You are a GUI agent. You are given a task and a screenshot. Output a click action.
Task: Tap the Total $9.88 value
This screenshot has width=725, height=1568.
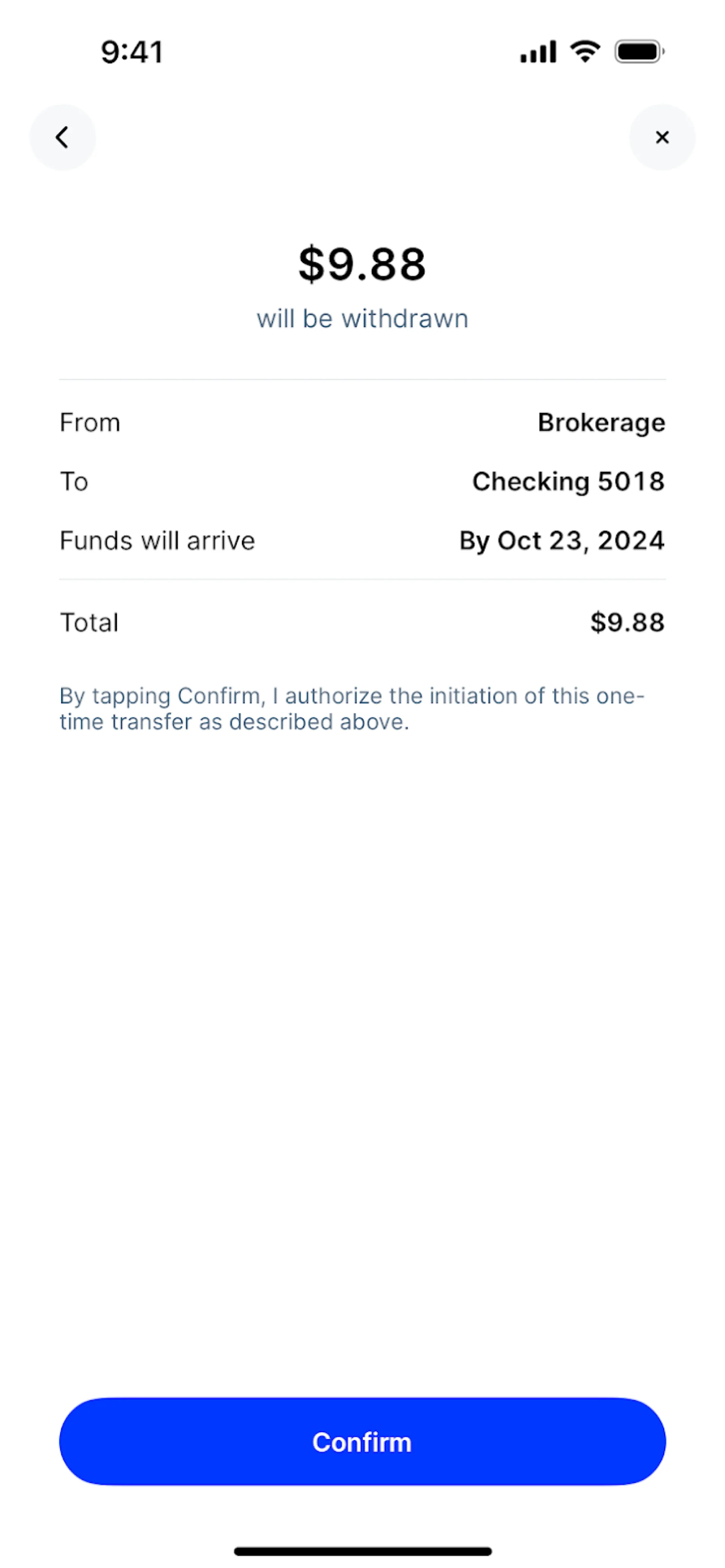pyautogui.click(x=628, y=622)
